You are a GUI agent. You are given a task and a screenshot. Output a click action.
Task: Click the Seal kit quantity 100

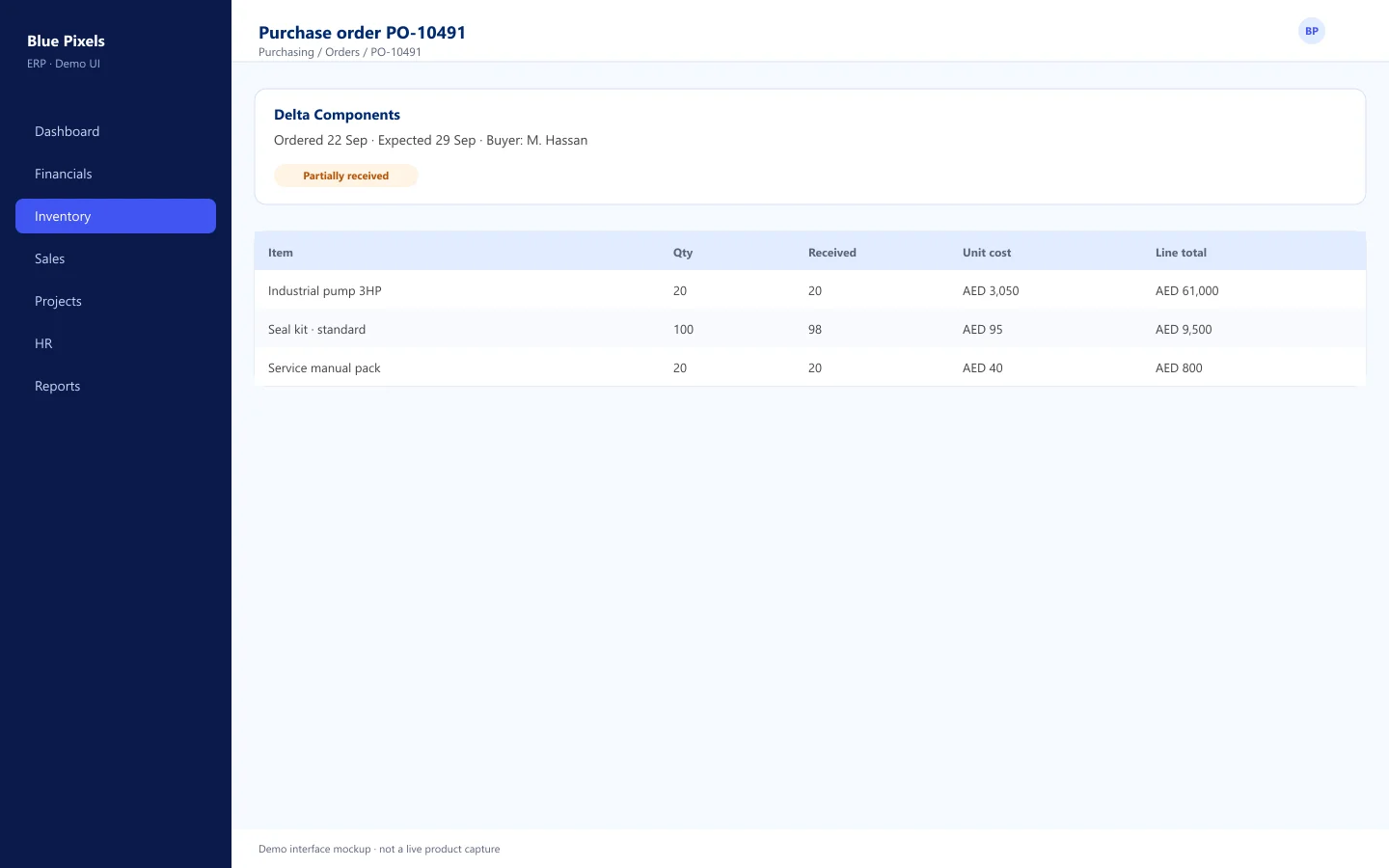coord(683,329)
